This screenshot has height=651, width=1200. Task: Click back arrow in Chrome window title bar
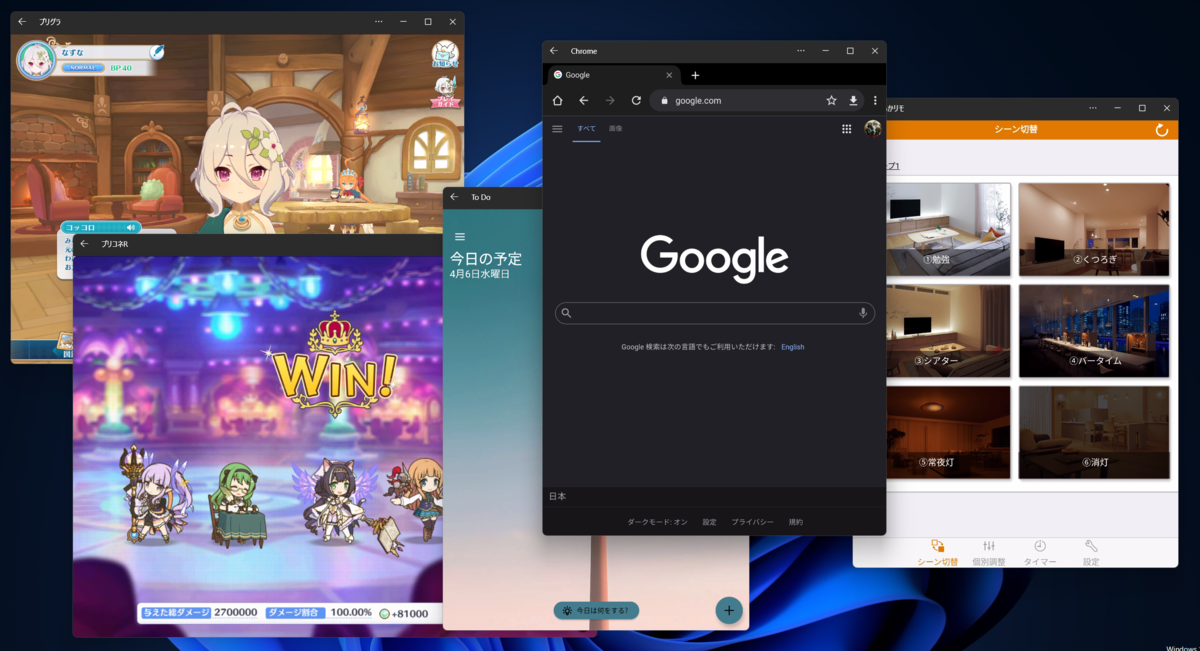click(x=554, y=51)
